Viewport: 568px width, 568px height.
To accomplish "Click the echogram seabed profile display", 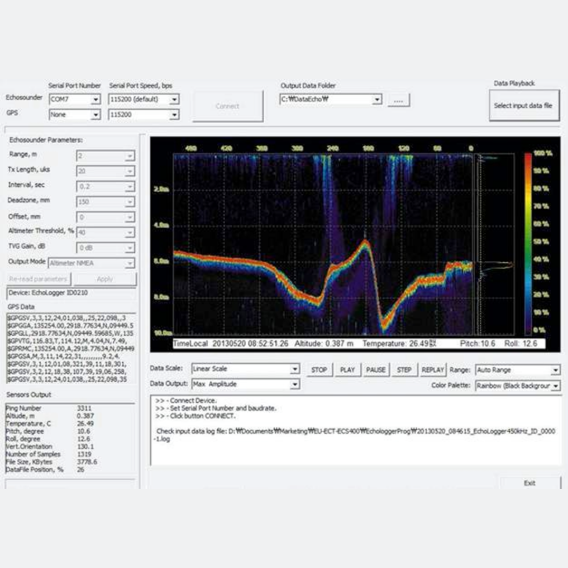I will [323, 244].
